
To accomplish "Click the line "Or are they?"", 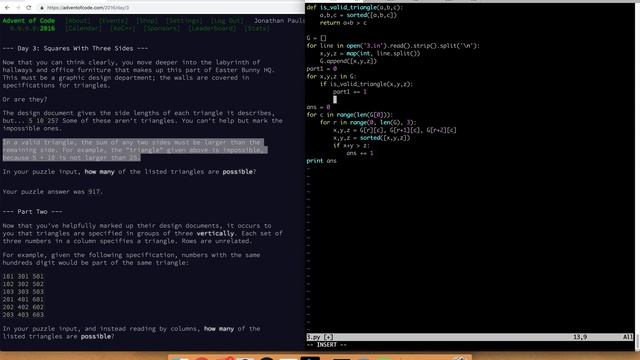I will click(x=25, y=99).
